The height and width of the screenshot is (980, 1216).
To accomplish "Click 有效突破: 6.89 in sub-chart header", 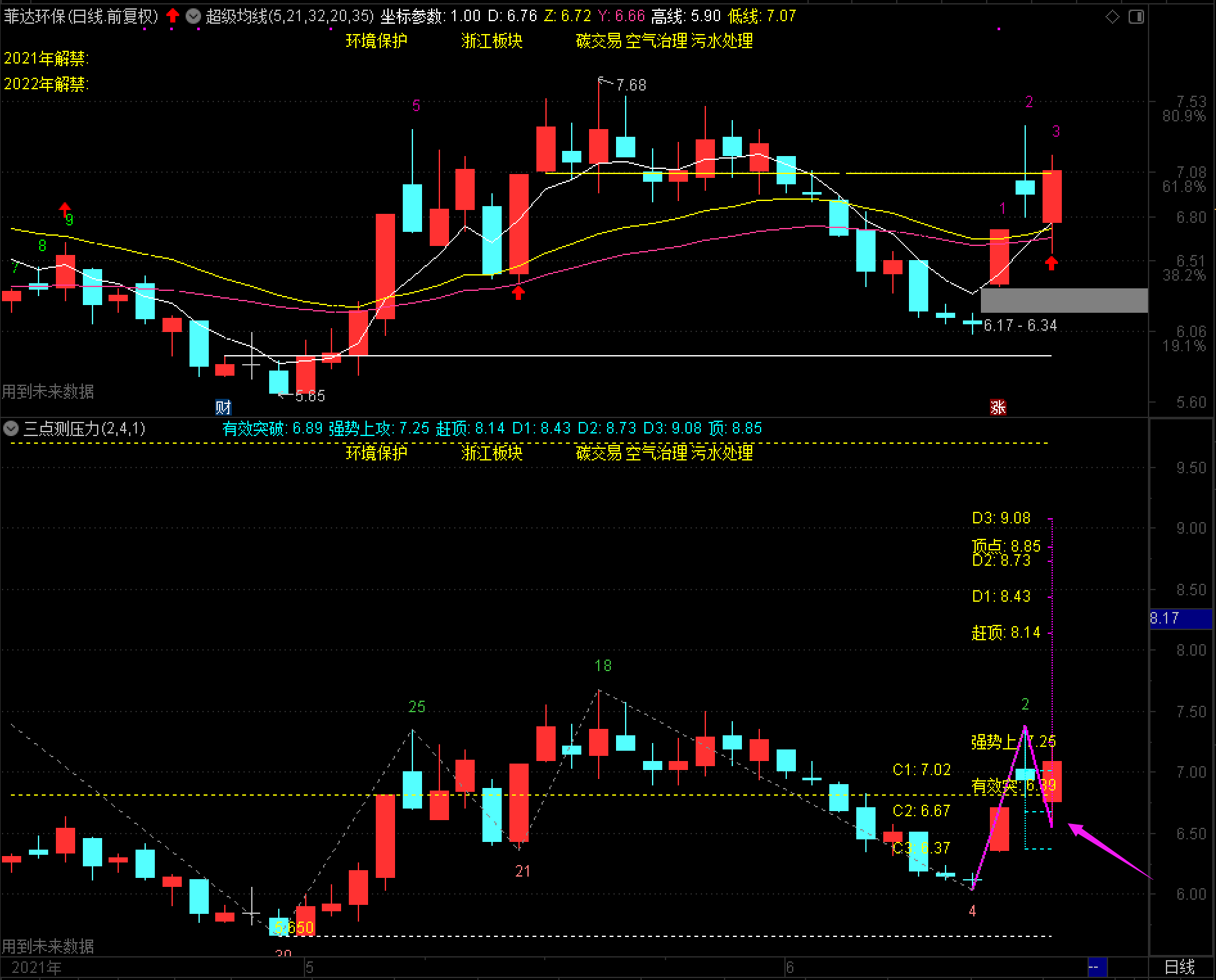I will point(272,428).
